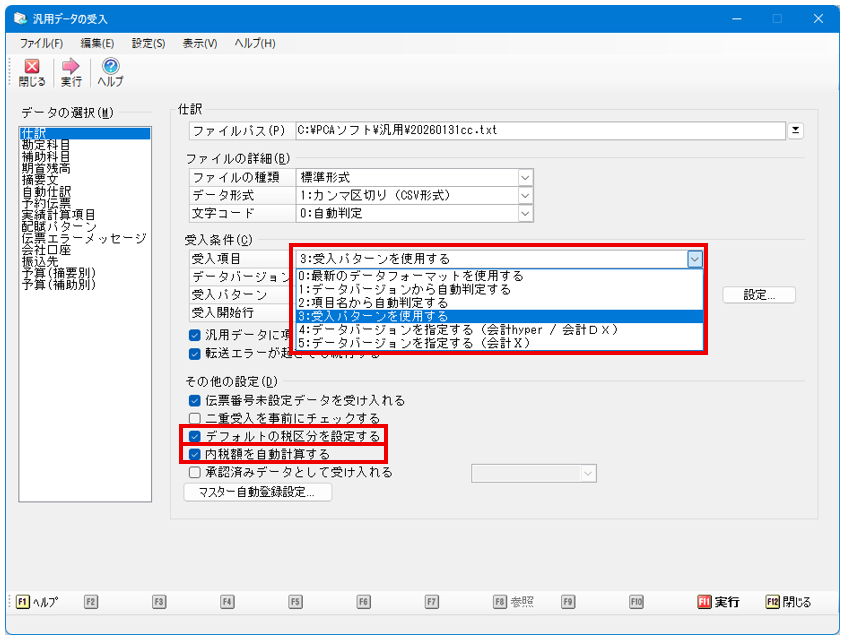Expand the ファイルの種類 dropdown
This screenshot has height=641, width=846.
tap(525, 177)
